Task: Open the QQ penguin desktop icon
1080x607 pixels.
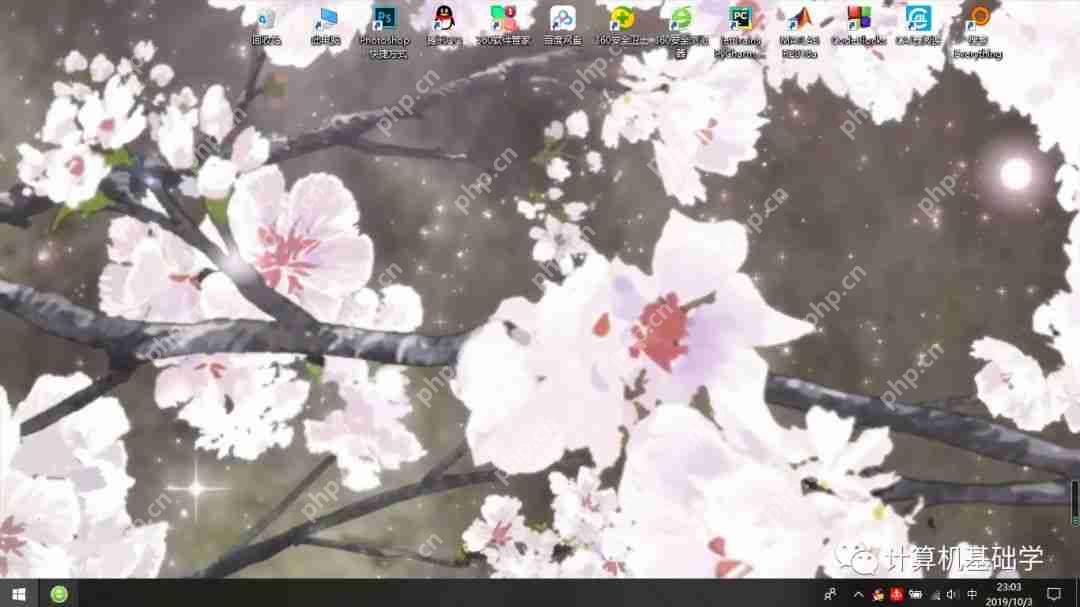Action: tap(444, 22)
